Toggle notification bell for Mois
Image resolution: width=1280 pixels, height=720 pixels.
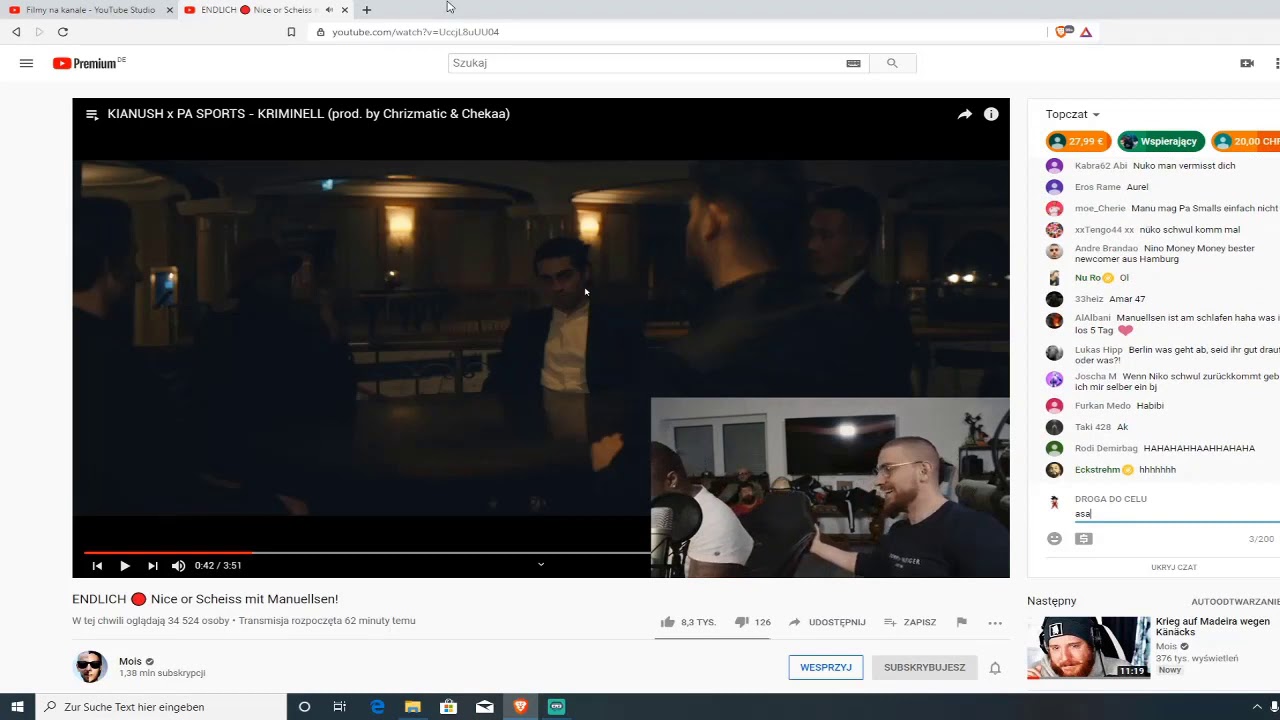(995, 668)
